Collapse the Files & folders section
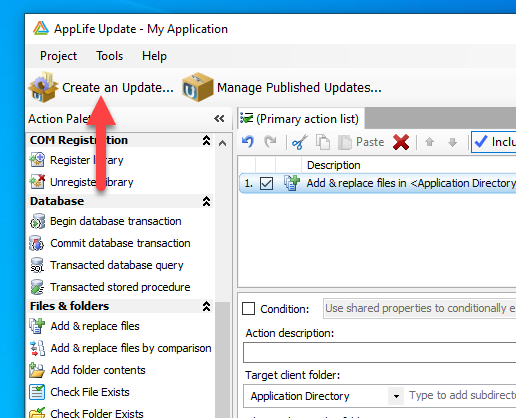 coord(206,306)
